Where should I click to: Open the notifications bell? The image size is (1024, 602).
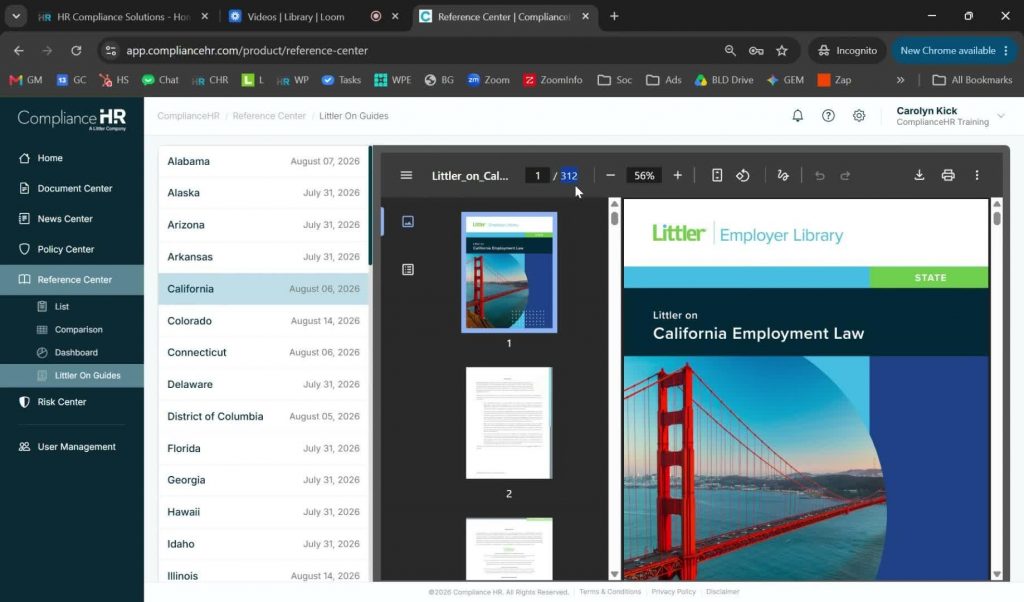pyautogui.click(x=797, y=116)
